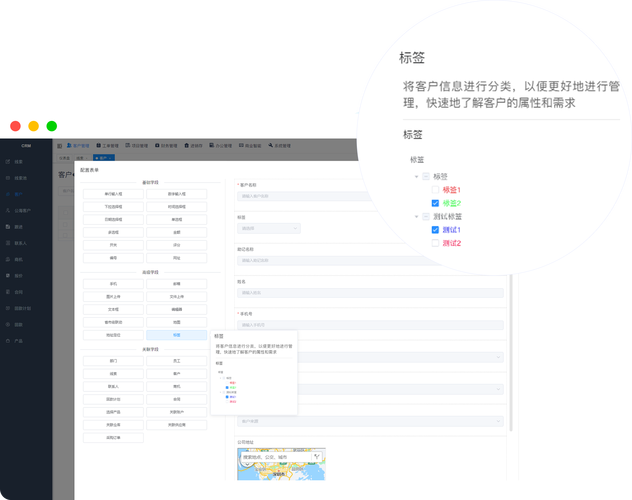Add a 日期选择框 field
The width and height of the screenshot is (632, 500).
(x=113, y=220)
